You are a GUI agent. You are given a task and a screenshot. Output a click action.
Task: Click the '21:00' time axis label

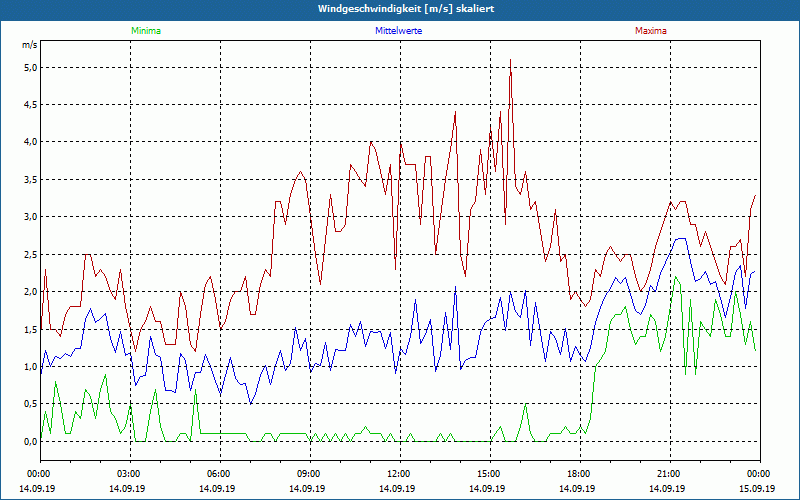(x=670, y=474)
